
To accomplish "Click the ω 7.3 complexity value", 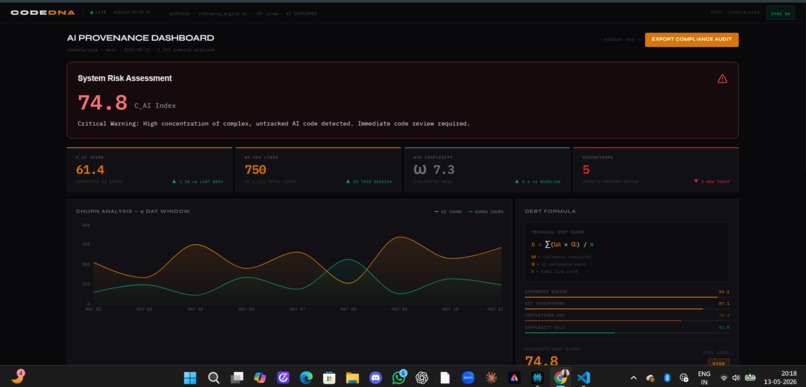I will pyautogui.click(x=434, y=170).
